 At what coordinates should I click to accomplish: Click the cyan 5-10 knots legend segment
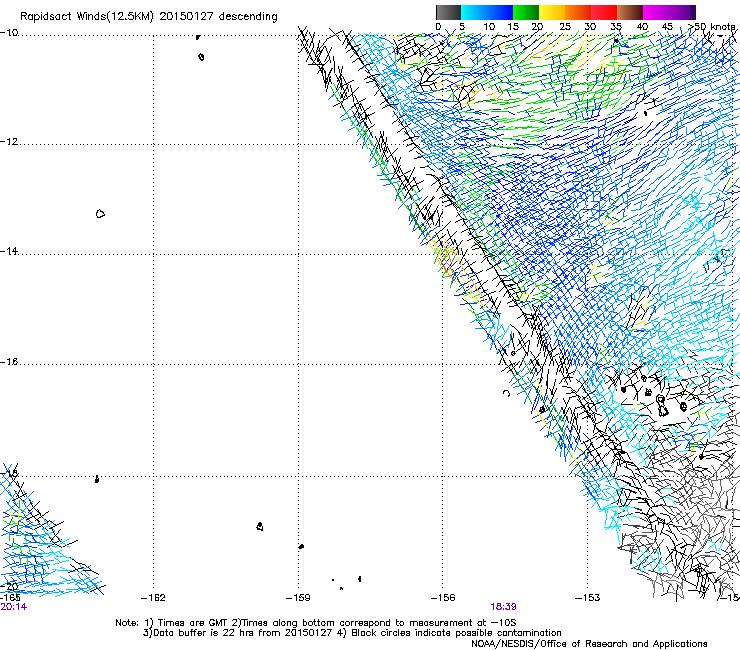click(474, 12)
